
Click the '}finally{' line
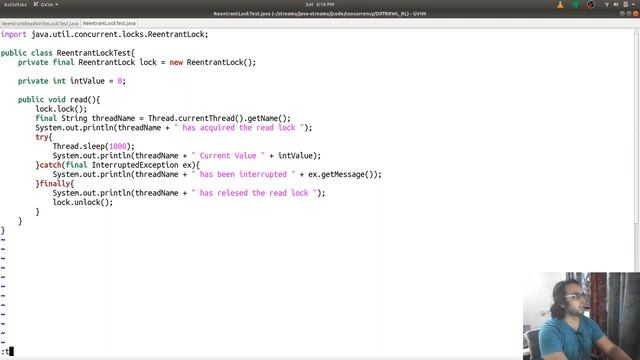55,184
